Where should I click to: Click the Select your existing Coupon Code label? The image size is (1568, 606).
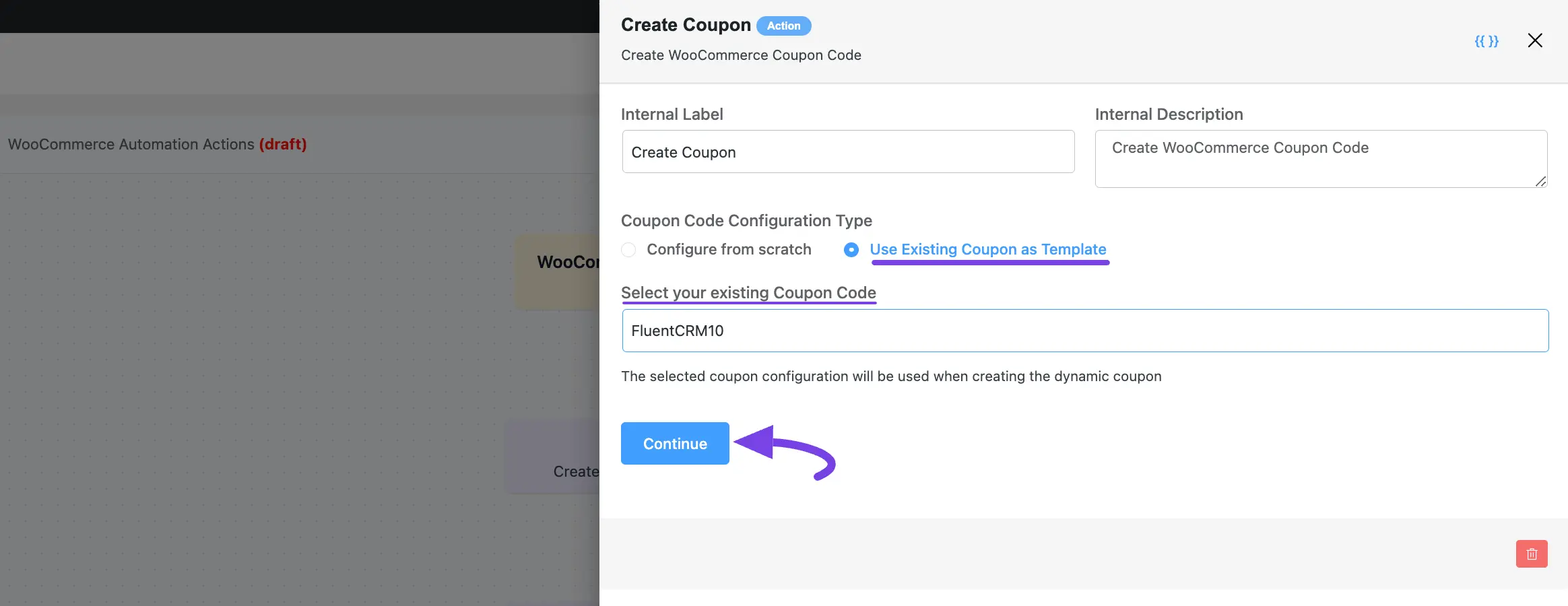click(748, 292)
